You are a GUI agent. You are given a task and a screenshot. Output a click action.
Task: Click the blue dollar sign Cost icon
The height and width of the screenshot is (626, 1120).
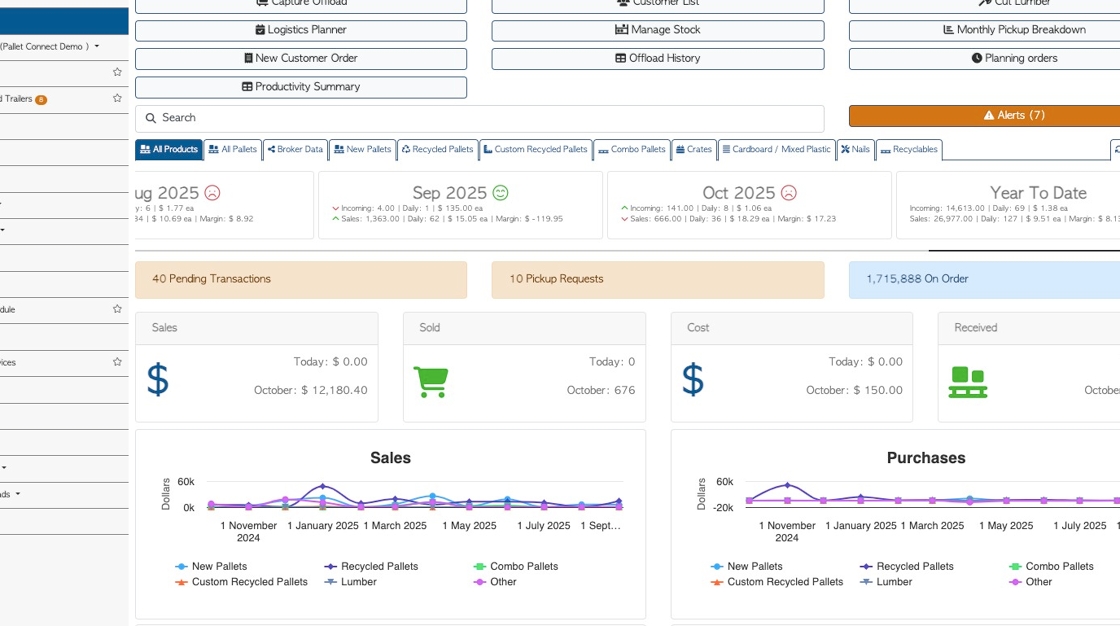coord(693,379)
